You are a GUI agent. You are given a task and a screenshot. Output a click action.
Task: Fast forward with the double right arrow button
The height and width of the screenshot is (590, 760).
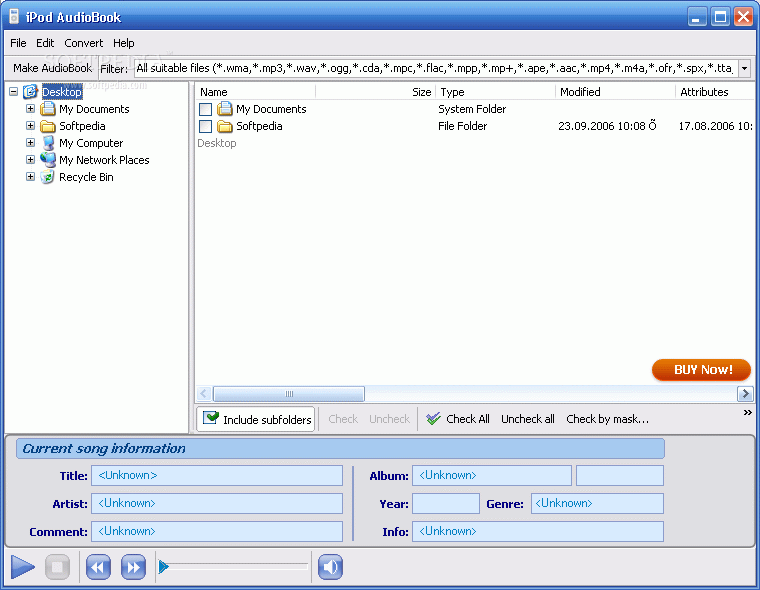point(133,566)
